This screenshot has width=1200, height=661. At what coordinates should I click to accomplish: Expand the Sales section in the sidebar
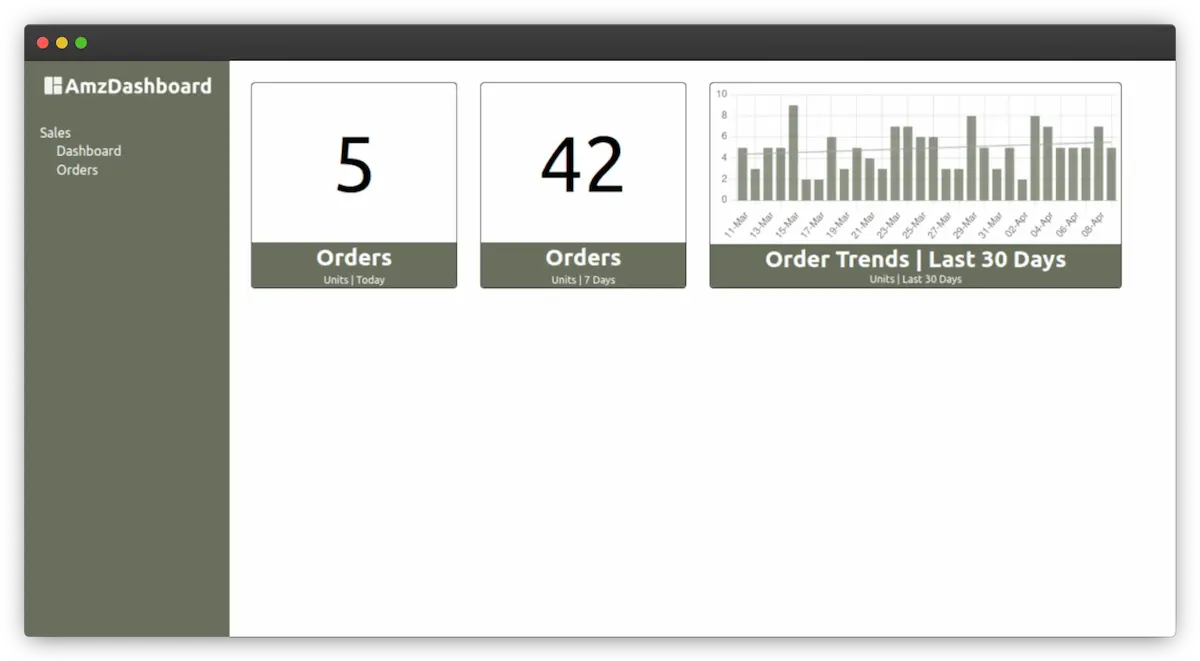click(x=54, y=131)
